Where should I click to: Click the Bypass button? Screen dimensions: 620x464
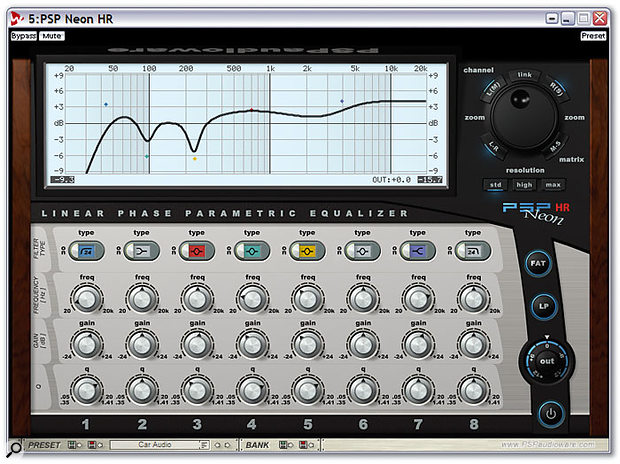point(24,36)
